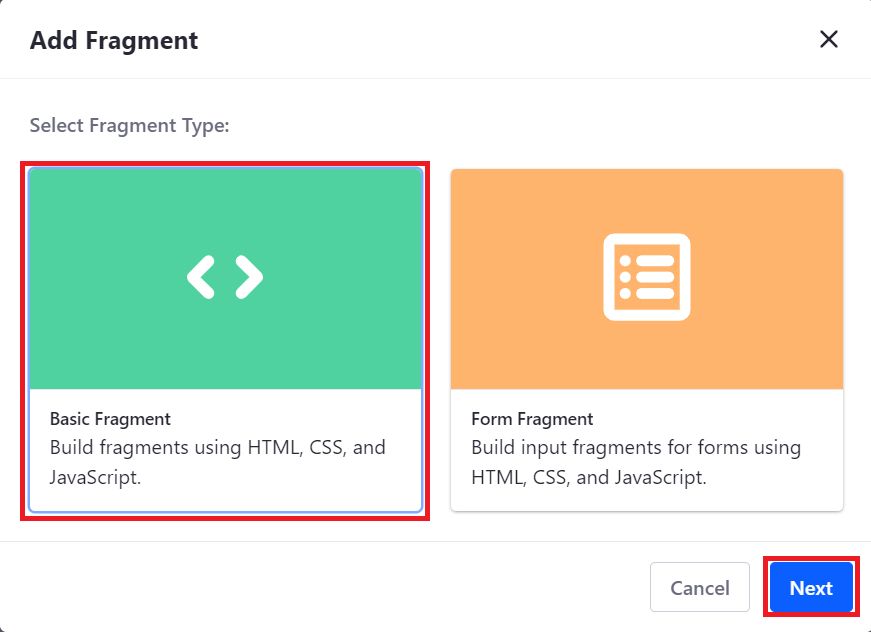The width and height of the screenshot is (871, 632).
Task: Select the Basic Fragment type by its title
Action: pyautogui.click(x=110, y=419)
